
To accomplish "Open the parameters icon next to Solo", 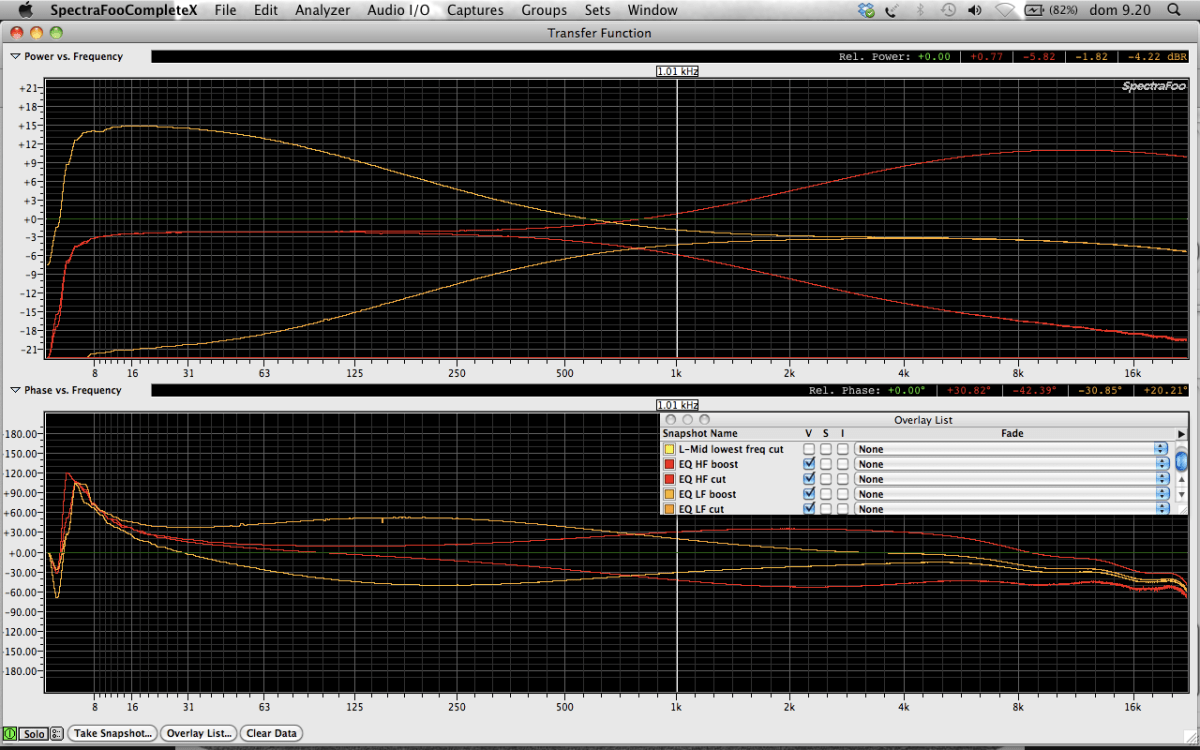I will pos(56,733).
